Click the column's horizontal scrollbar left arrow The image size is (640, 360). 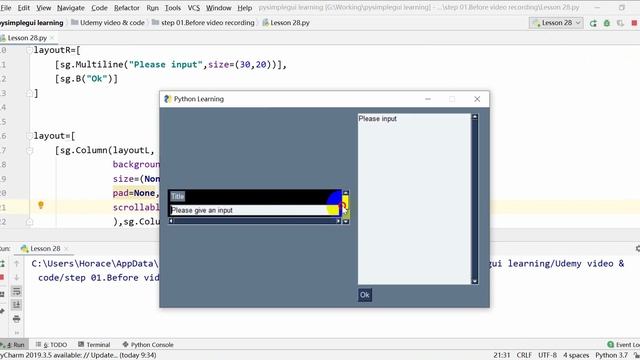click(171, 221)
